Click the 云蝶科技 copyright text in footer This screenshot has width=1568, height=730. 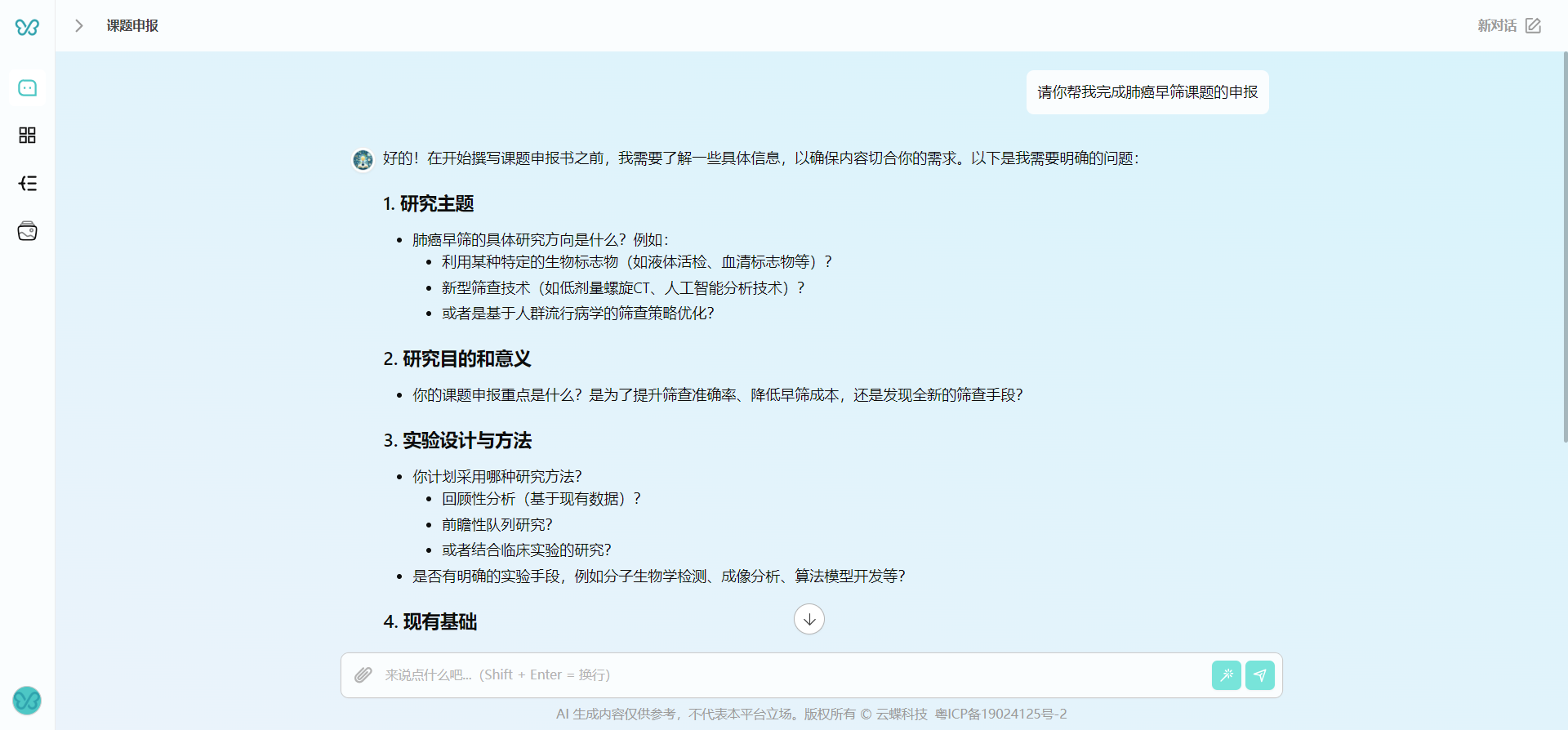click(901, 714)
